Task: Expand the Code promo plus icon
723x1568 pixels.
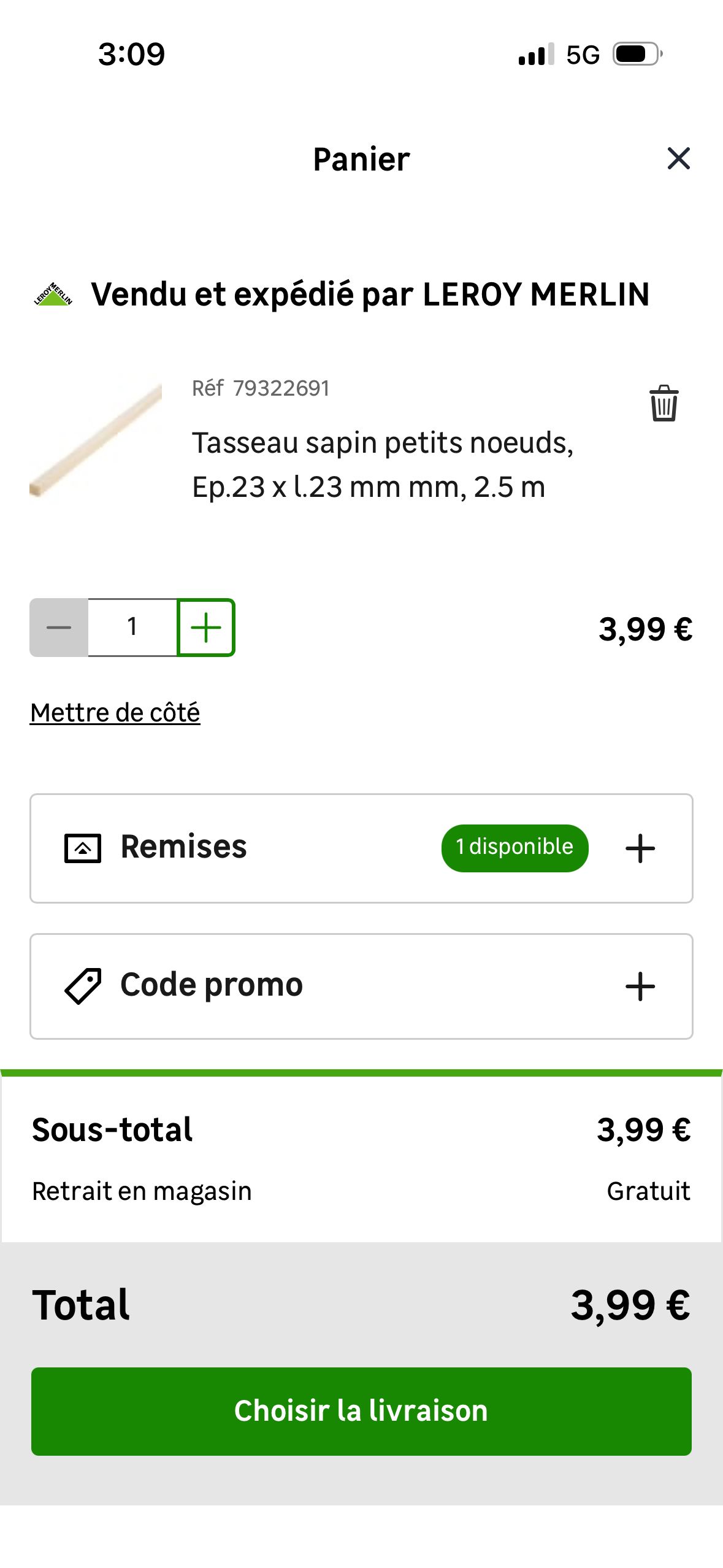Action: click(x=640, y=986)
